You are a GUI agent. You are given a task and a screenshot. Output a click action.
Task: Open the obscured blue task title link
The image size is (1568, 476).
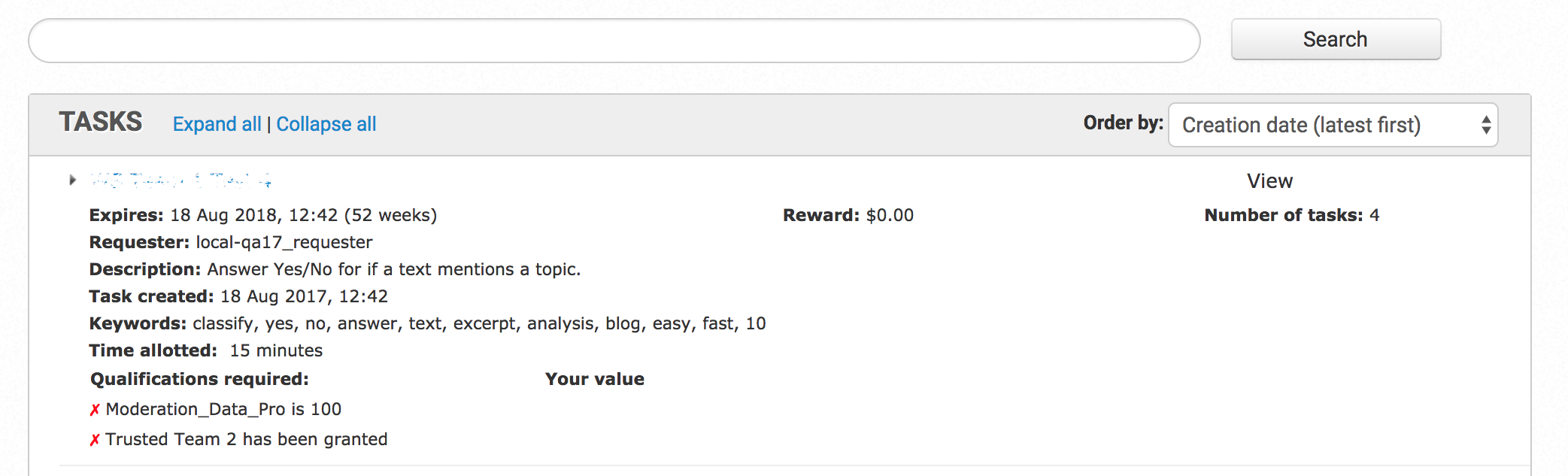180,180
